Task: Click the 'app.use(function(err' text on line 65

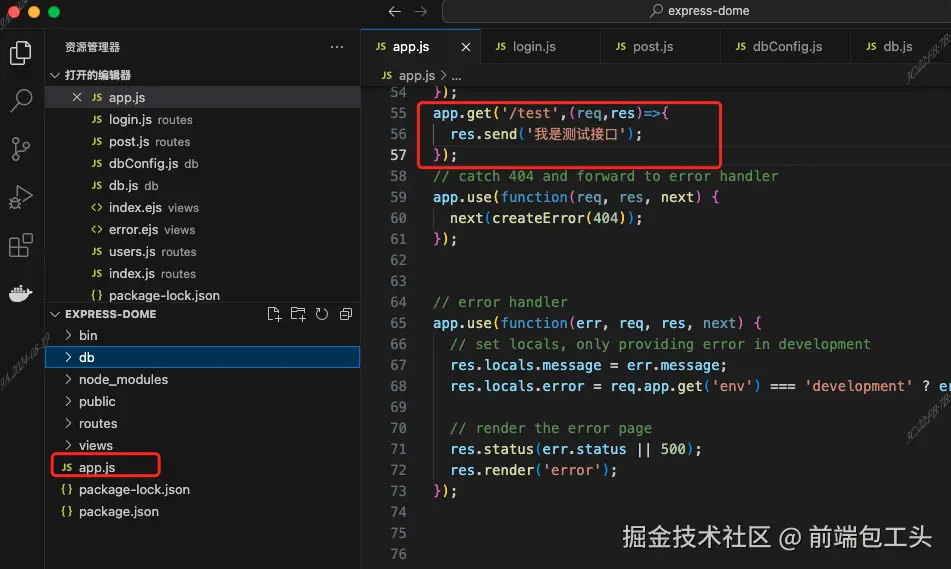Action: click(517, 323)
